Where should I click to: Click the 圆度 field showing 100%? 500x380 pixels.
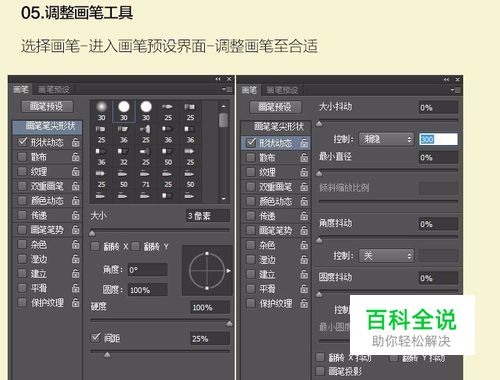pos(148,290)
